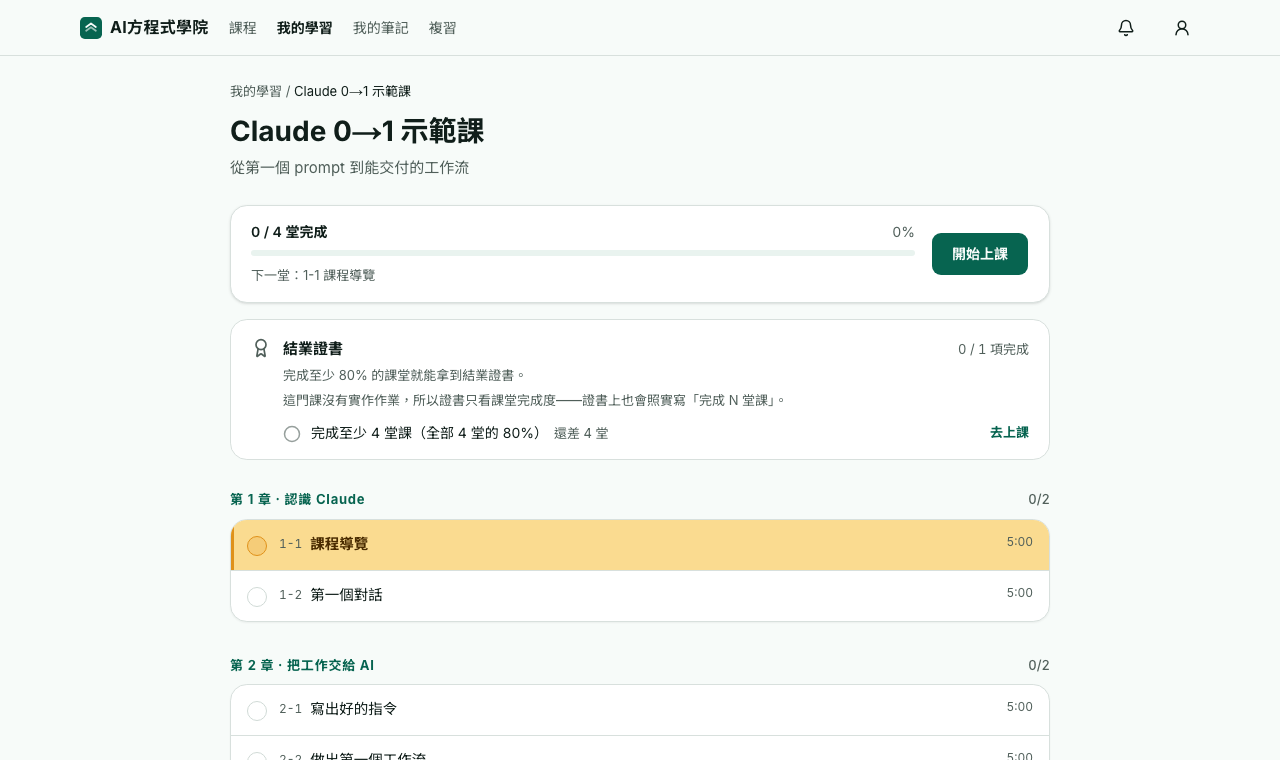
Task: Toggle the 2-1 寫出好的指令 completion circle
Action: pyautogui.click(x=257, y=711)
